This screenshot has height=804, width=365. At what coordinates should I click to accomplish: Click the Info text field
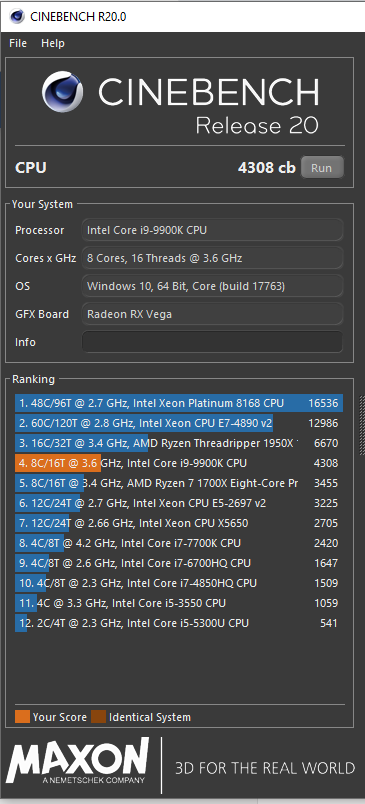[212, 342]
